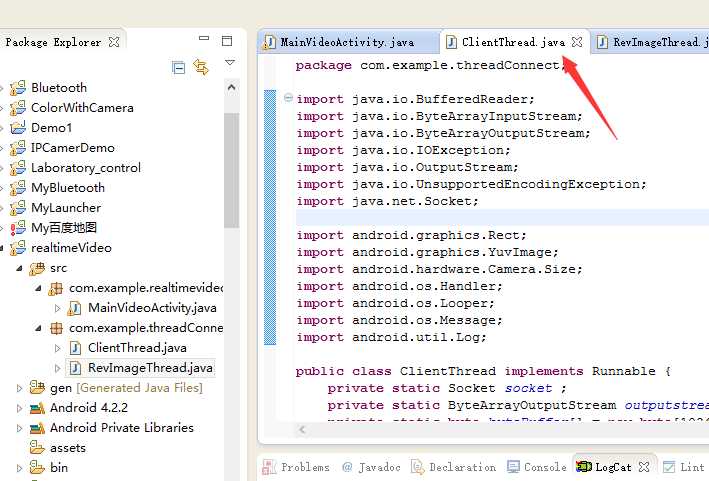Select the gen [Generated Java Files] folder
Image resolution: width=709 pixels, height=481 pixels.
coord(126,388)
